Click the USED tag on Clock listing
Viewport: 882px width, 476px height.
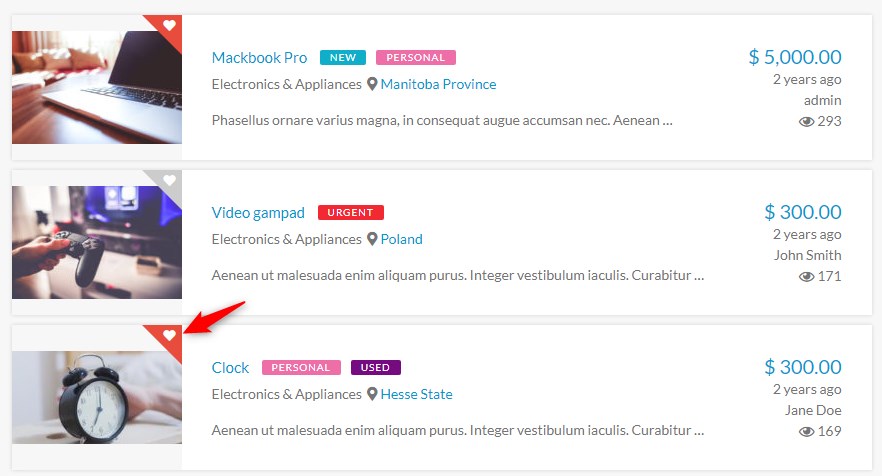(x=375, y=368)
